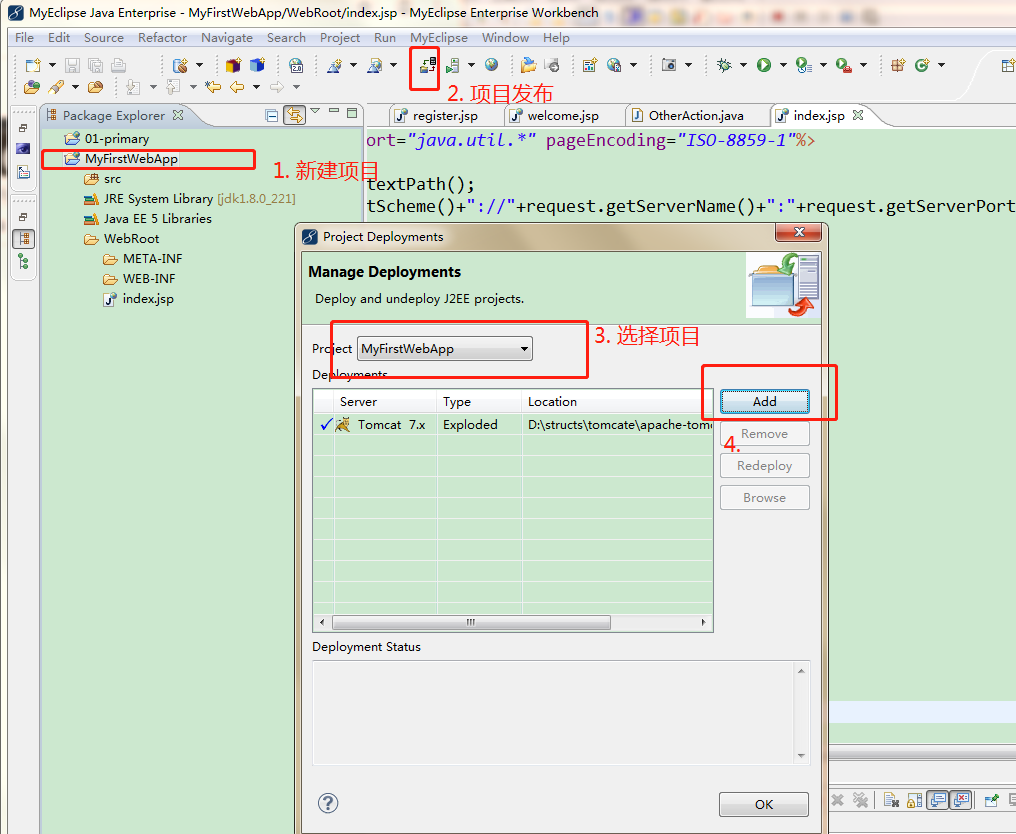
Task: Click the Redeploy button
Action: coord(765,465)
